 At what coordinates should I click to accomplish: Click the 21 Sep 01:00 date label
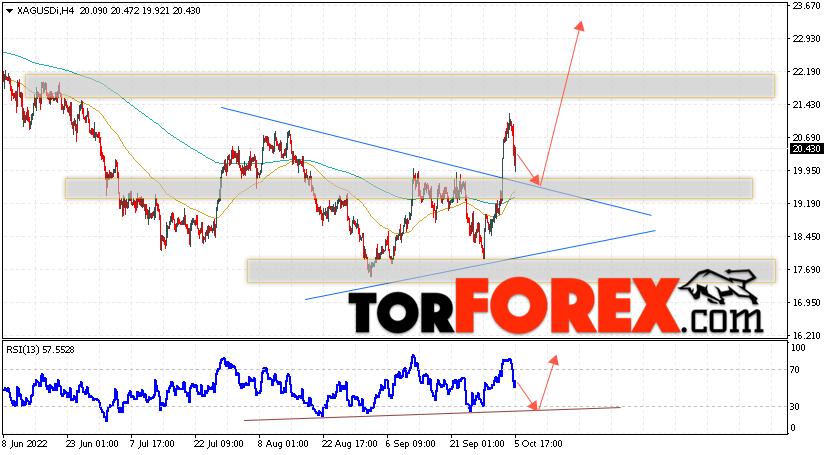476,444
